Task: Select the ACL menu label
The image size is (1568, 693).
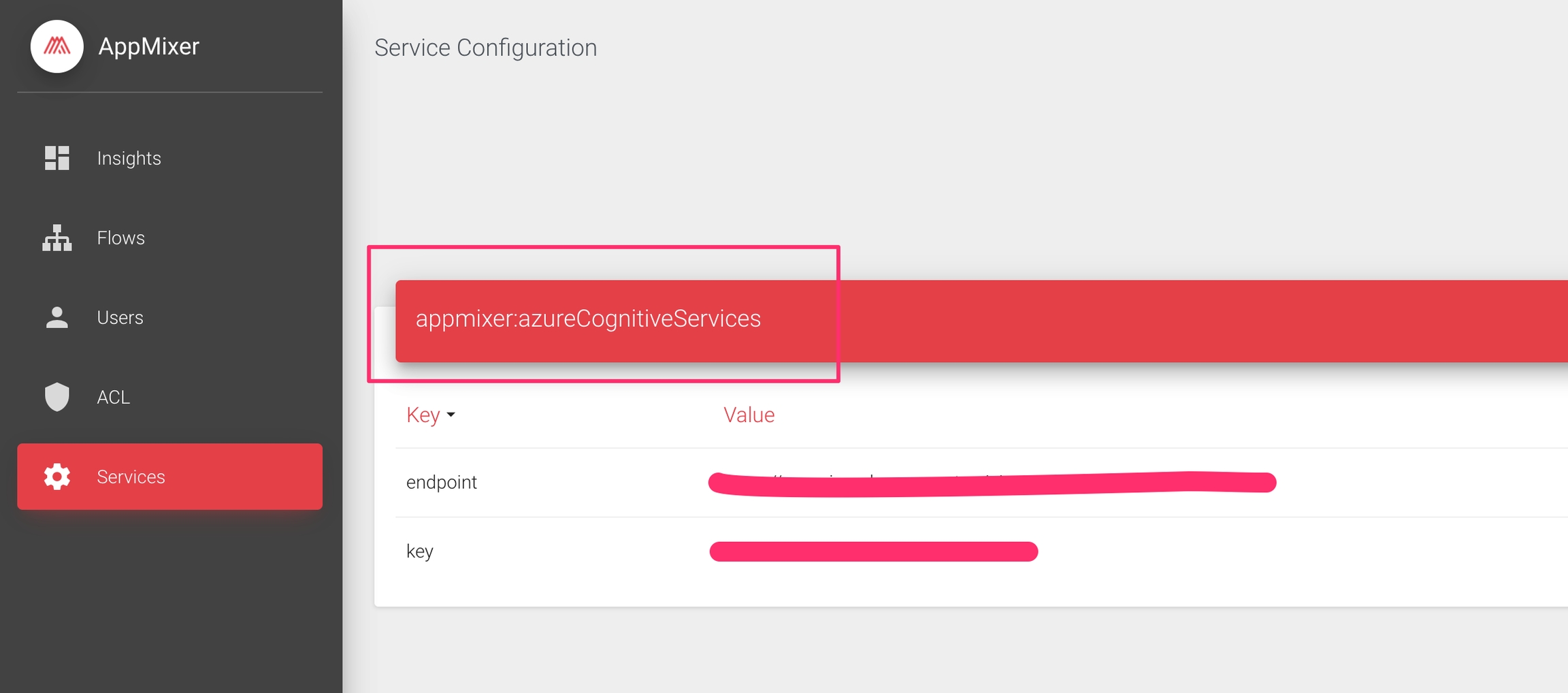Action: pyautogui.click(x=113, y=397)
